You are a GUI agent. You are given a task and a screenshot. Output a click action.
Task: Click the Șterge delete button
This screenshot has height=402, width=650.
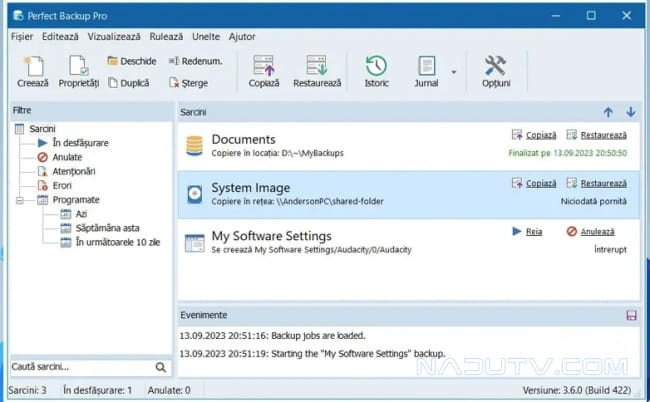188,83
